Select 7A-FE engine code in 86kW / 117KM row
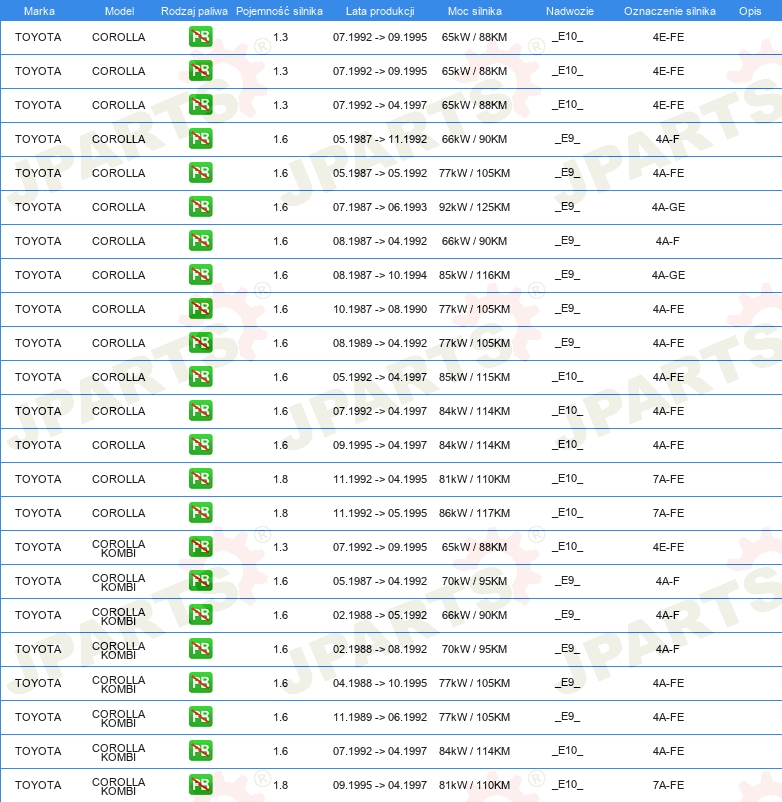The height and width of the screenshot is (802, 782). click(x=668, y=513)
